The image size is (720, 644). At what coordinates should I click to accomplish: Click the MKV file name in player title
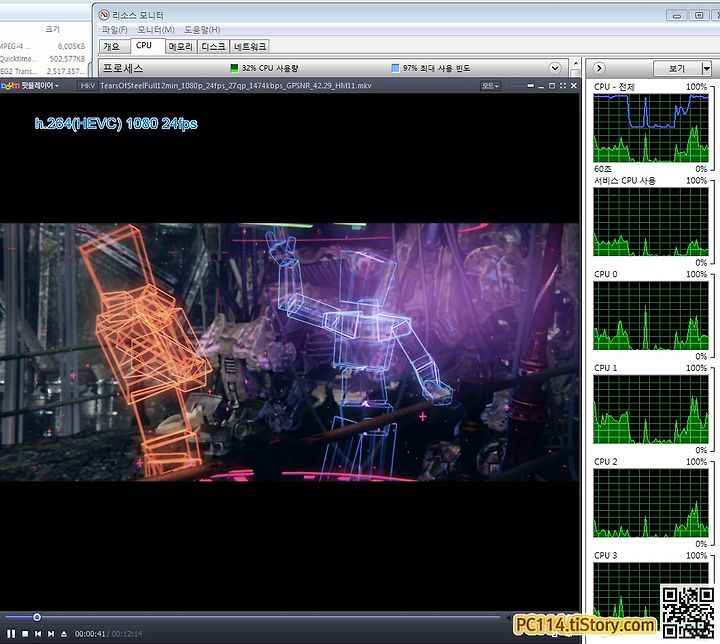point(236,86)
